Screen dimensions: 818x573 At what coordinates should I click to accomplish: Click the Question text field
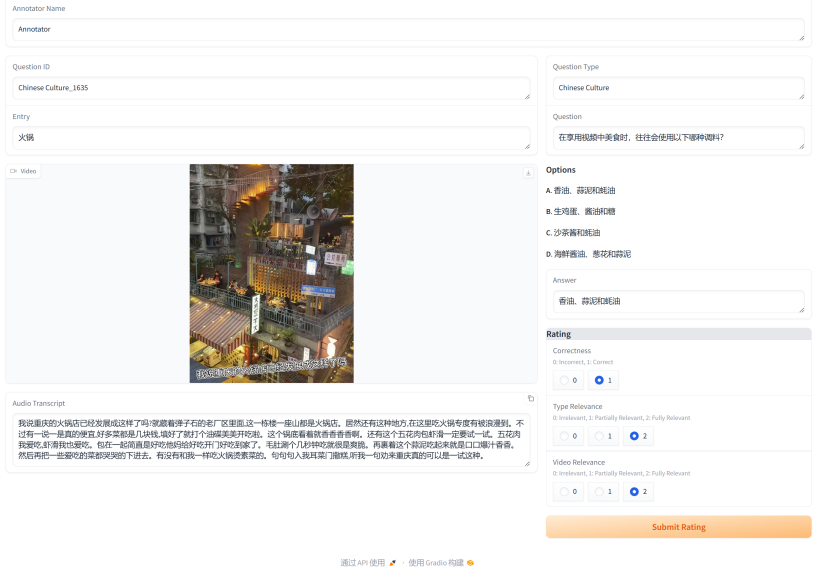pyautogui.click(x=679, y=138)
